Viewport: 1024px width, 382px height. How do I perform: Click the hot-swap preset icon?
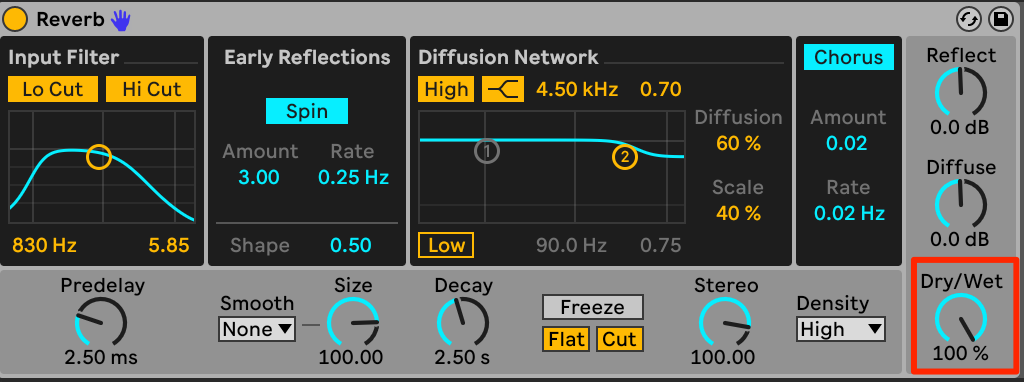969,20
